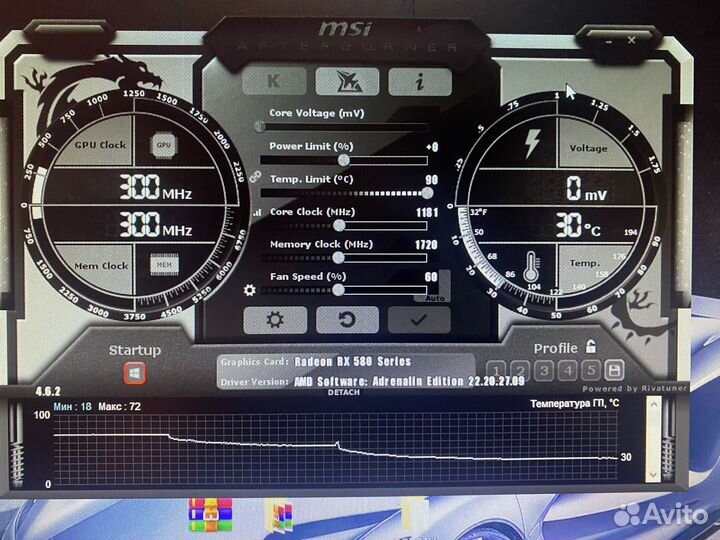Click the Core Clock slider handle
The image size is (720, 540).
click(339, 225)
